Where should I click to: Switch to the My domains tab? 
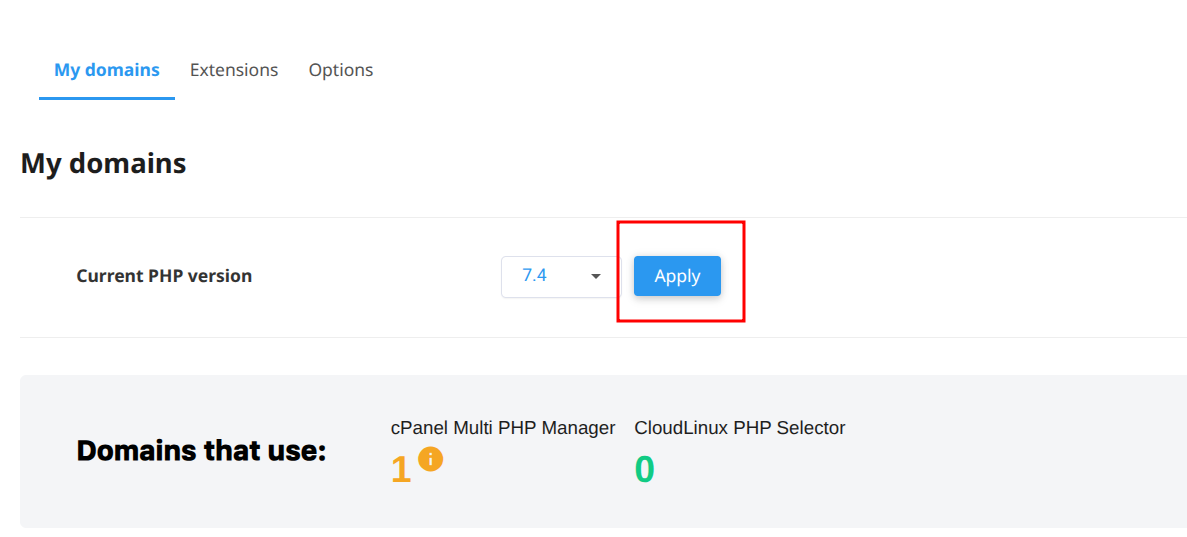[x=107, y=70]
